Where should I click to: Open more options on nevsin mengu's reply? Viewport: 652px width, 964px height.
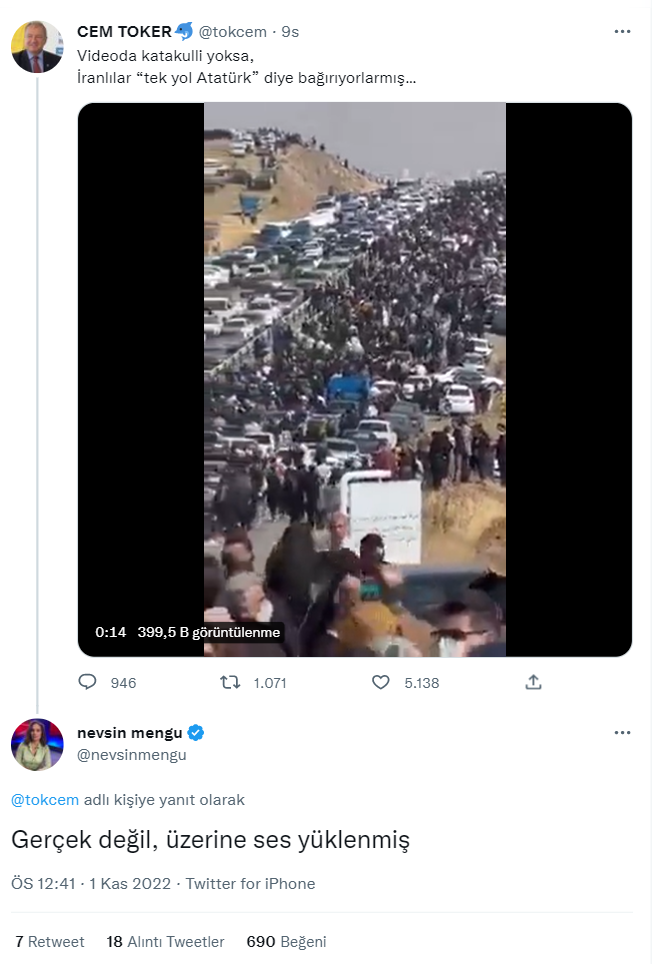pos(621,733)
